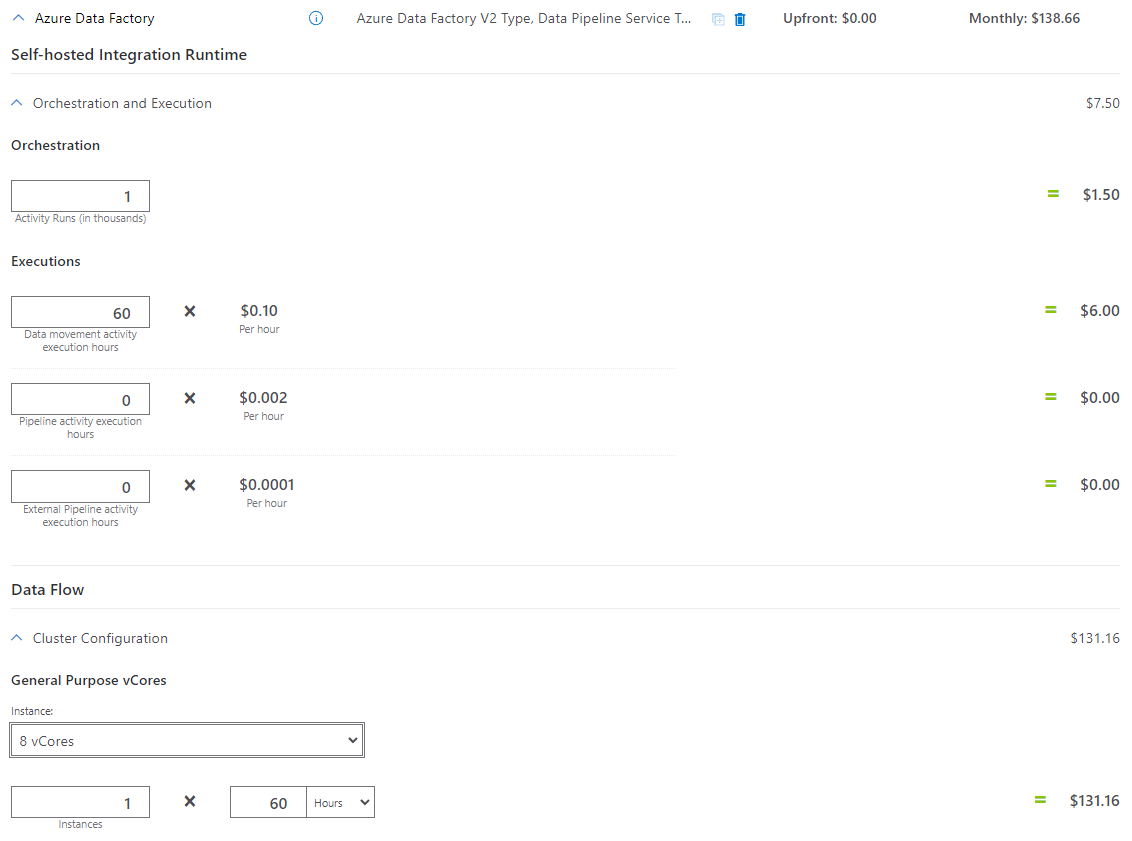Click the 'Azure Data Factory' title text
The height and width of the screenshot is (841, 1132).
tap(95, 19)
